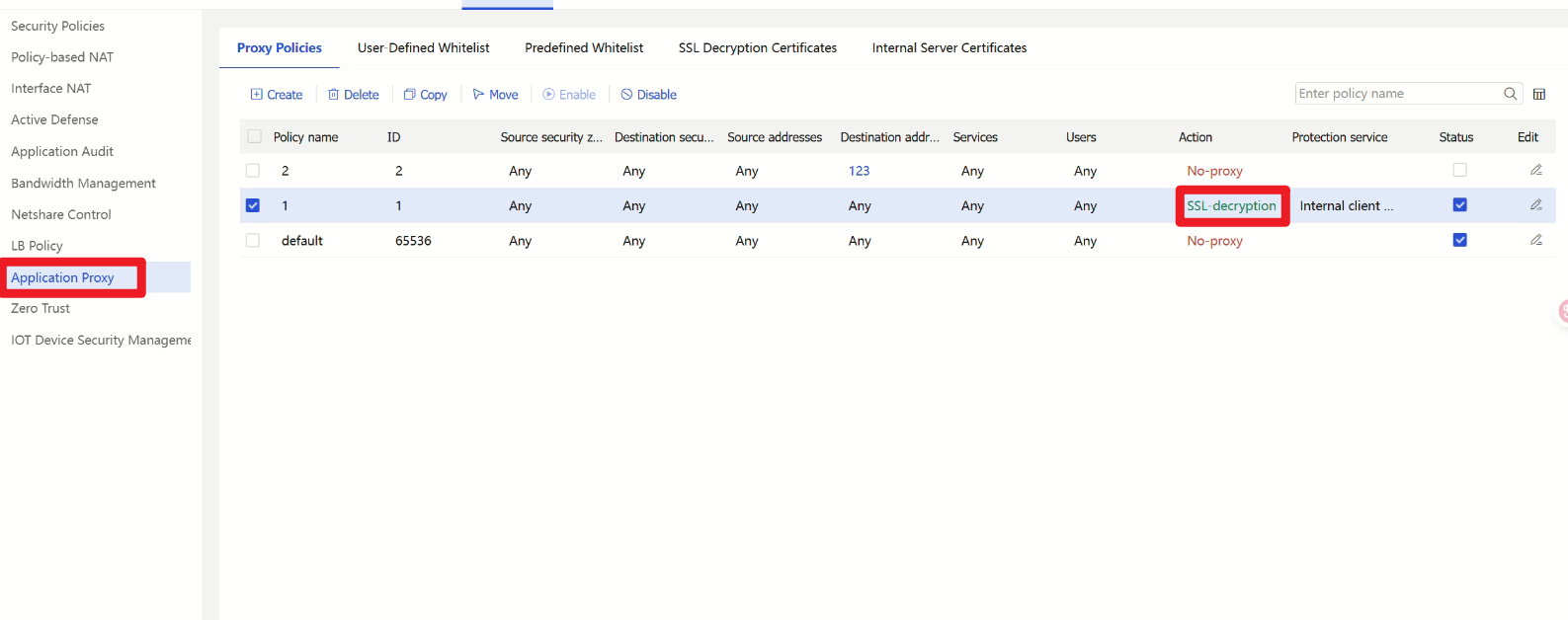Click the Status column header
This screenshot has height=620, width=1568.
coord(1456,137)
